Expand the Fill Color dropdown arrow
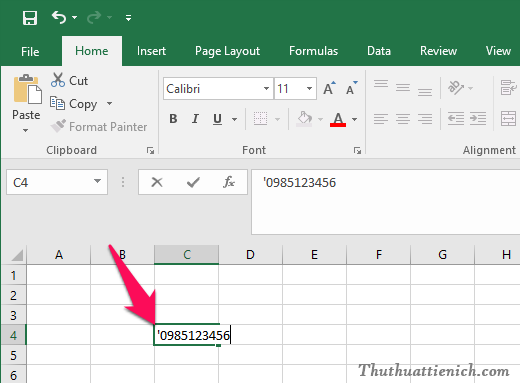 coord(320,119)
